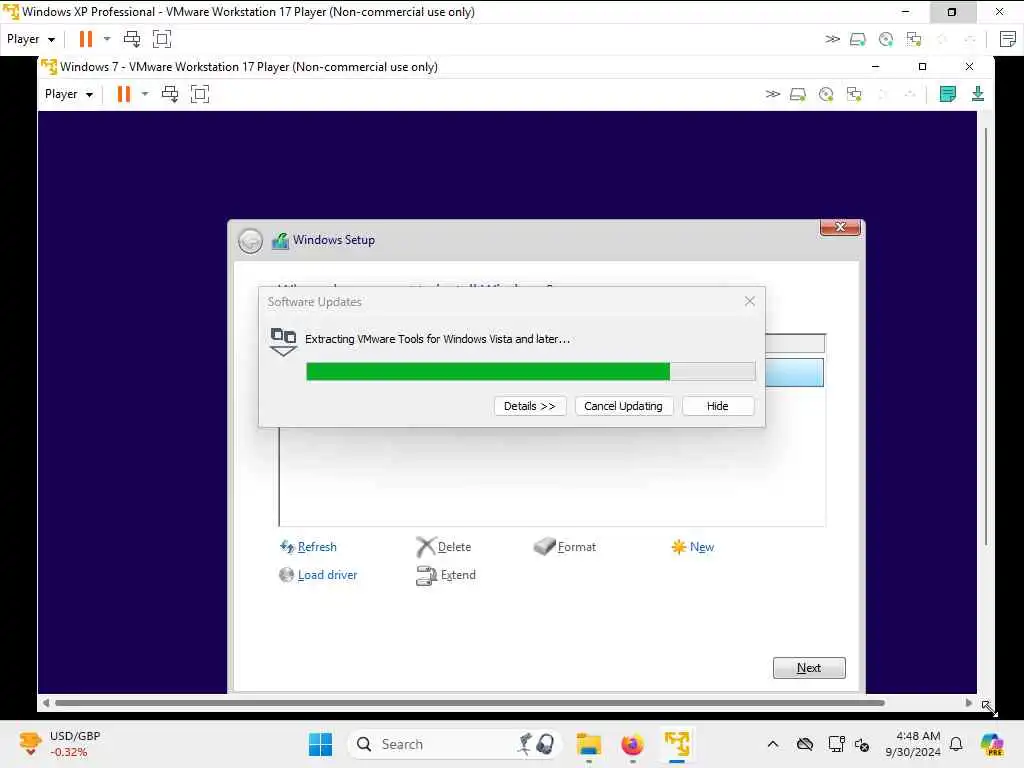Click the Details >> button in Software Updates
Viewport: 1024px width, 768px height.
pos(530,406)
